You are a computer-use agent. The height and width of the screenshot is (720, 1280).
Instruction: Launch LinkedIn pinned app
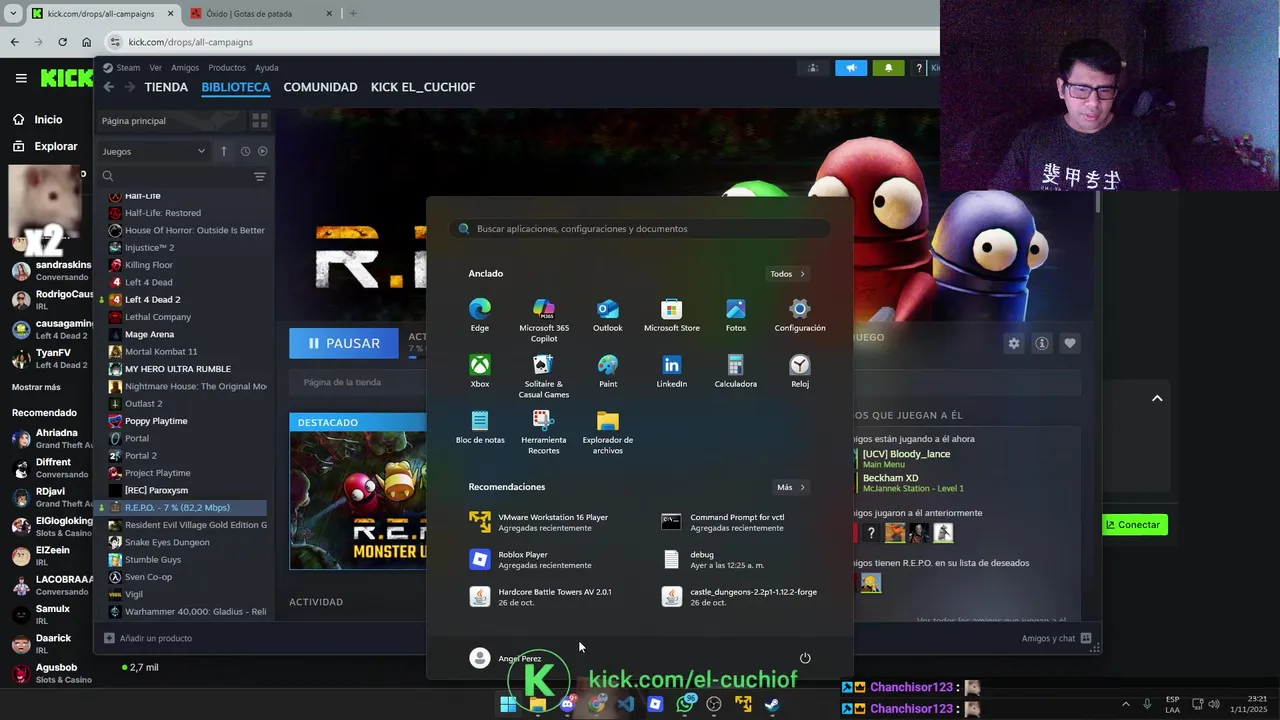coord(671,370)
